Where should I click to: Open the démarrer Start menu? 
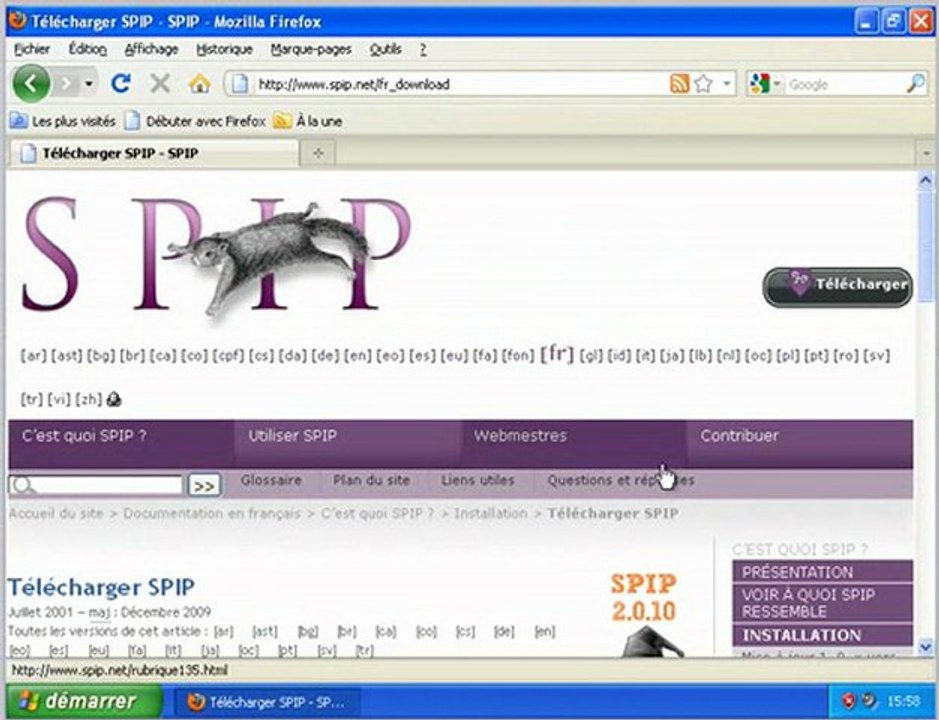[84, 701]
